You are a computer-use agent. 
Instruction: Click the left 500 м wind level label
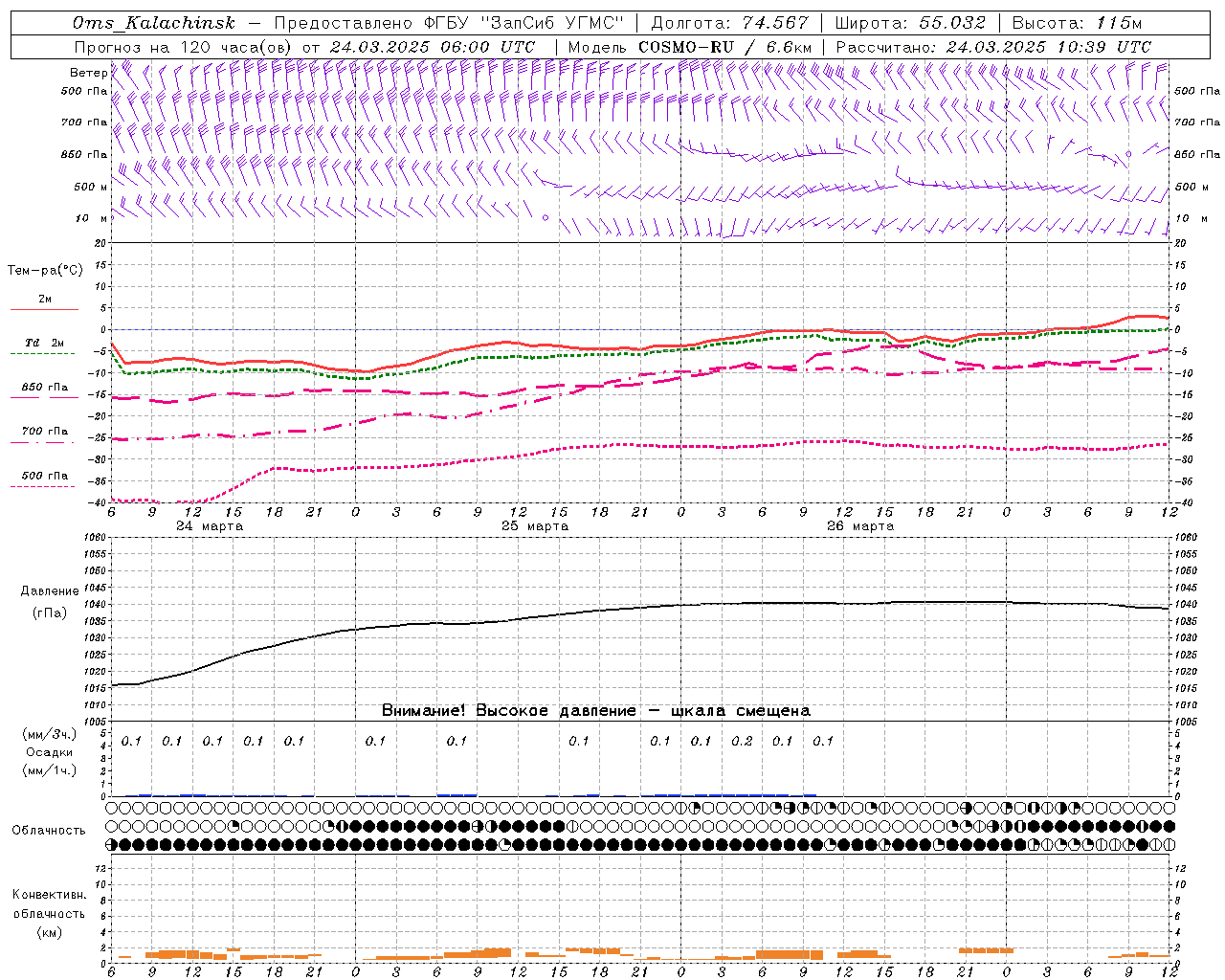91,187
